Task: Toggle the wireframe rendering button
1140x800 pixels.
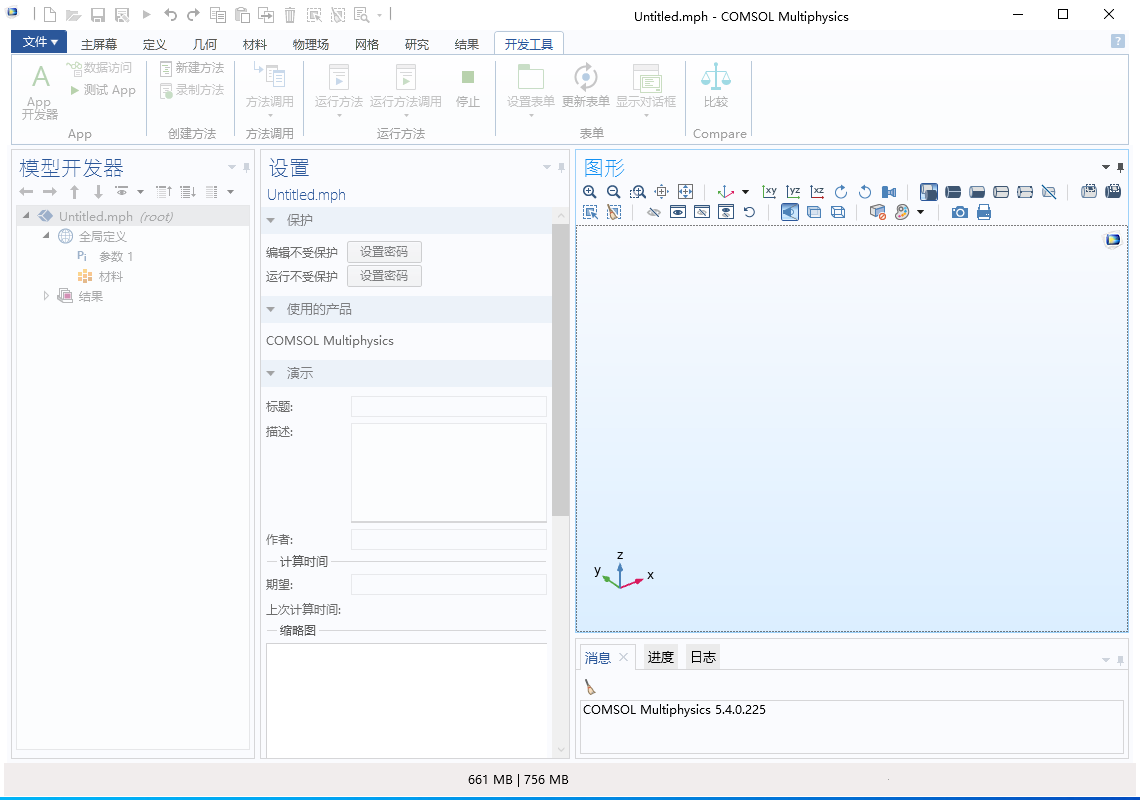Action: 838,212
